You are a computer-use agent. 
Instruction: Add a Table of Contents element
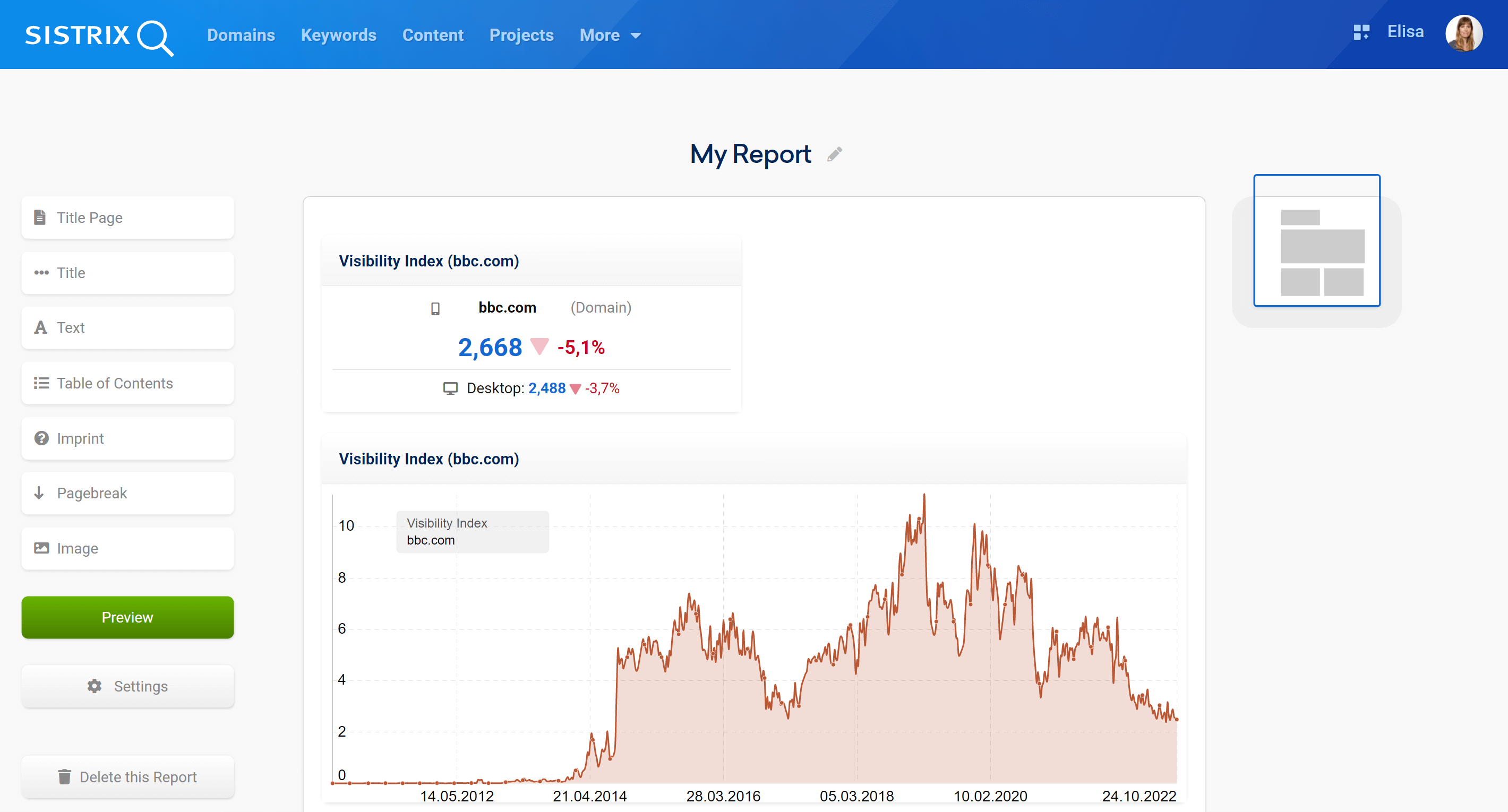tap(127, 383)
